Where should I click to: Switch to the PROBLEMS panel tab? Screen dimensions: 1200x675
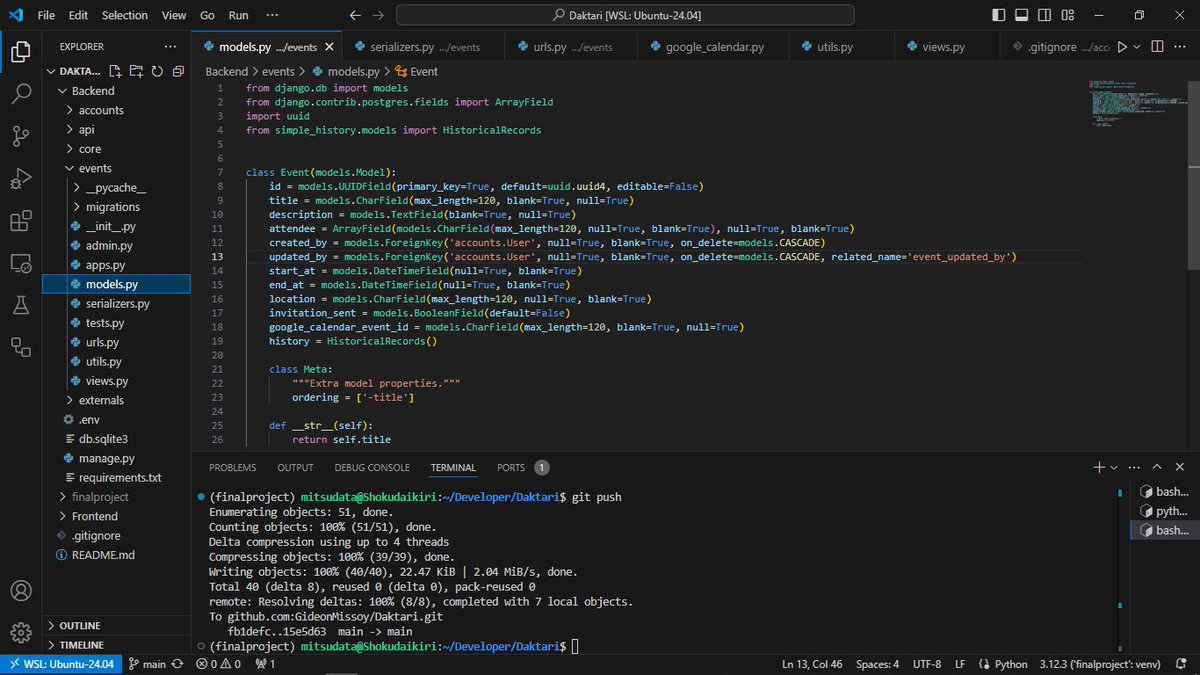pyautogui.click(x=232, y=468)
